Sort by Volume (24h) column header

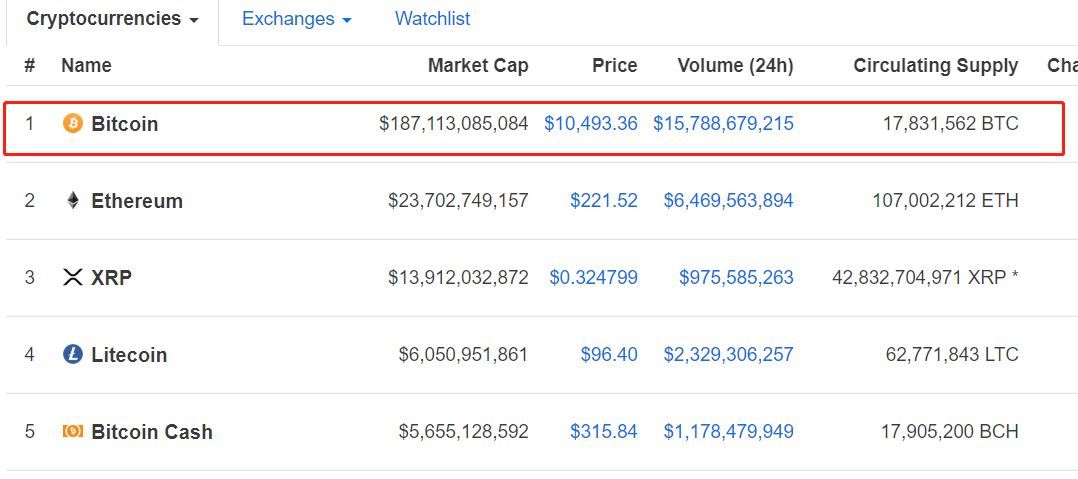735,65
